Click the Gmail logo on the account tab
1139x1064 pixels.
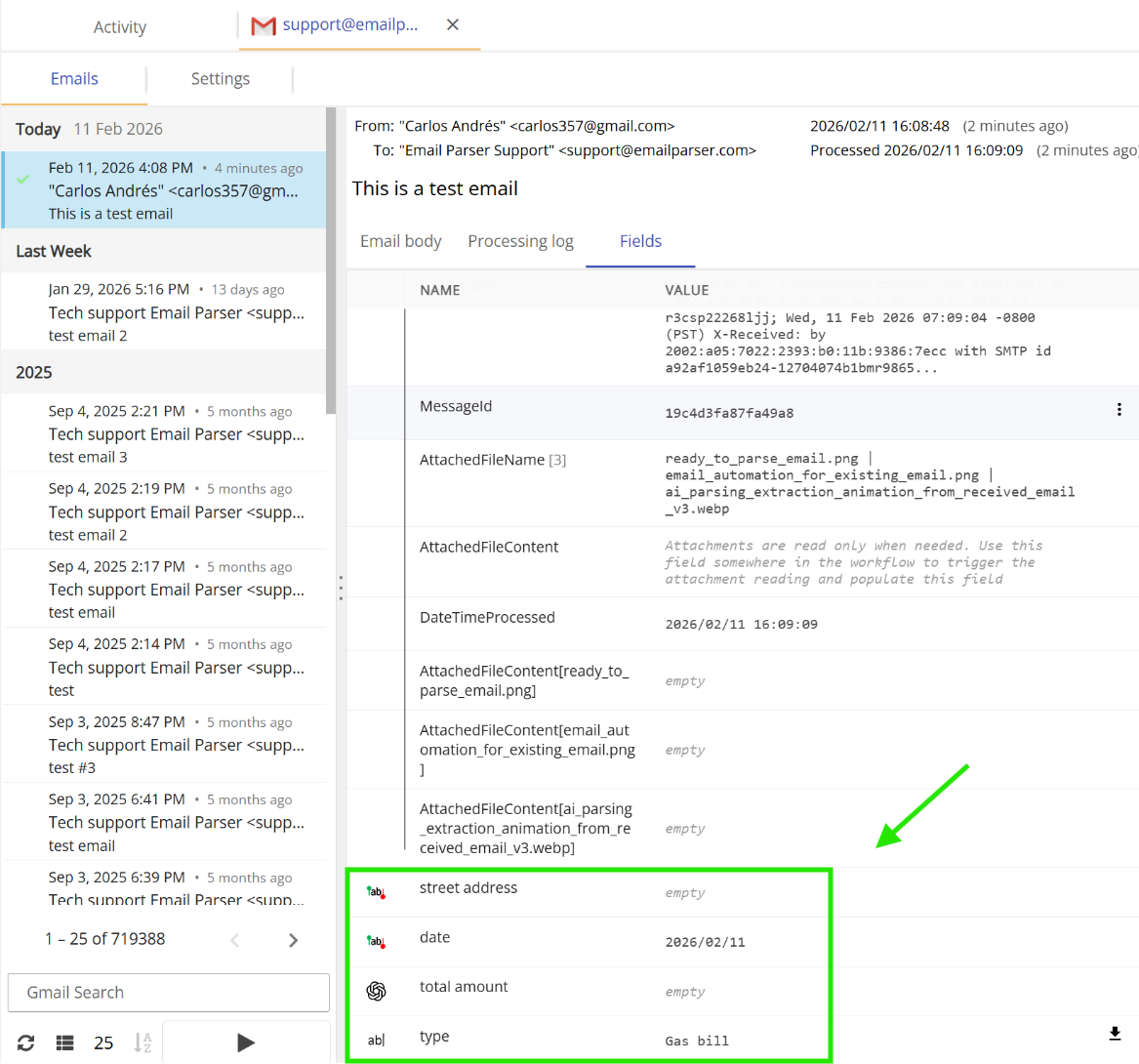(x=264, y=25)
